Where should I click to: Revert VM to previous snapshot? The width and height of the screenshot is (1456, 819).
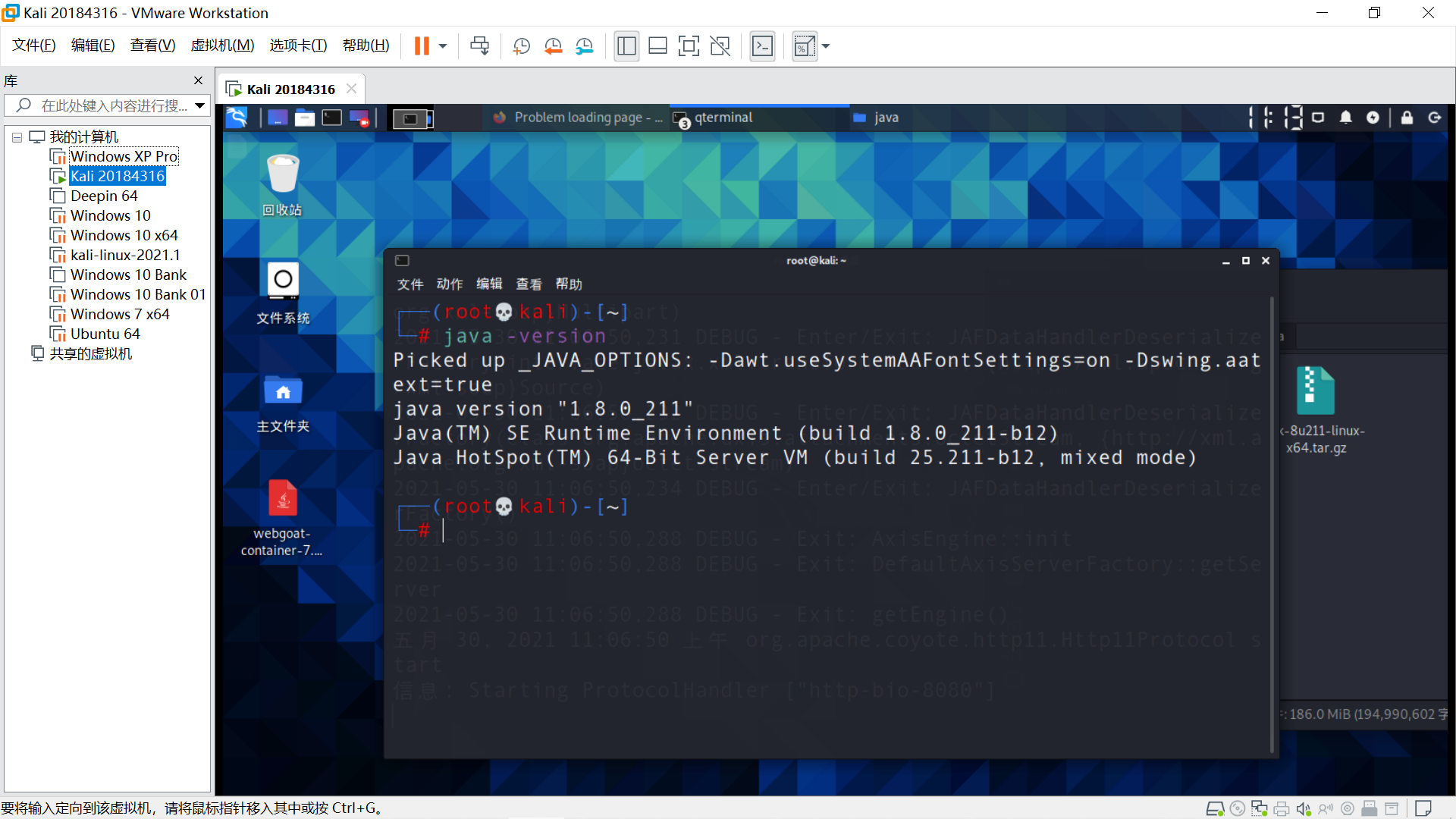[553, 46]
